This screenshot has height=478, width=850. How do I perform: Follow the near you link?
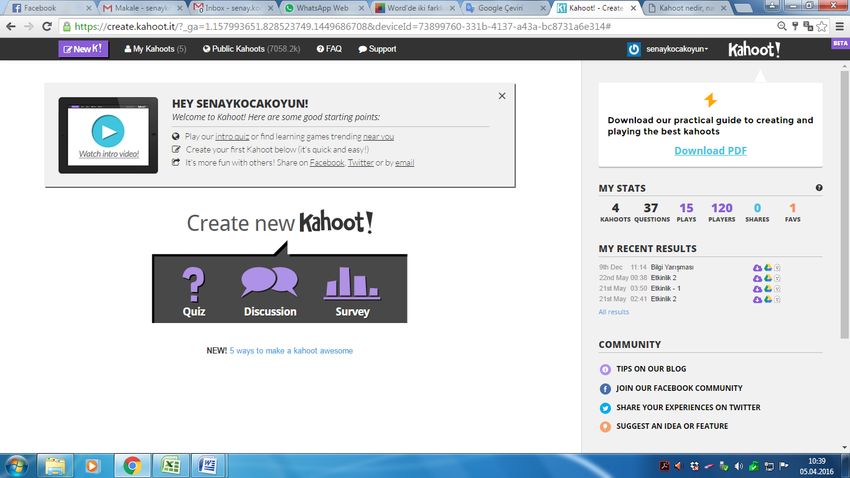click(x=378, y=137)
